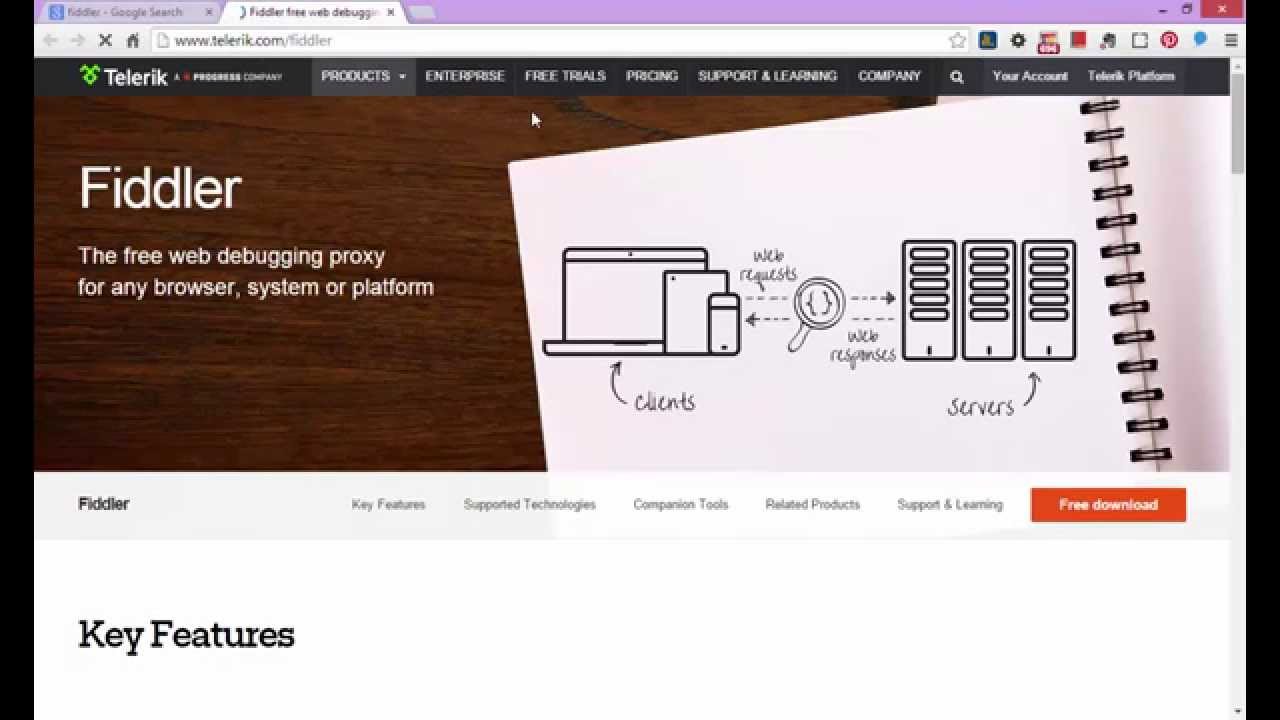Click the Fiddler hero heading
This screenshot has height=720, width=1280.
point(160,188)
